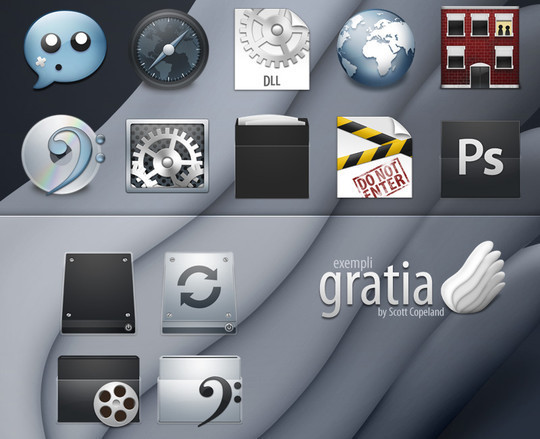Click the silver sync arrows drive
Screen dimensions: 540x439
(x=199, y=293)
